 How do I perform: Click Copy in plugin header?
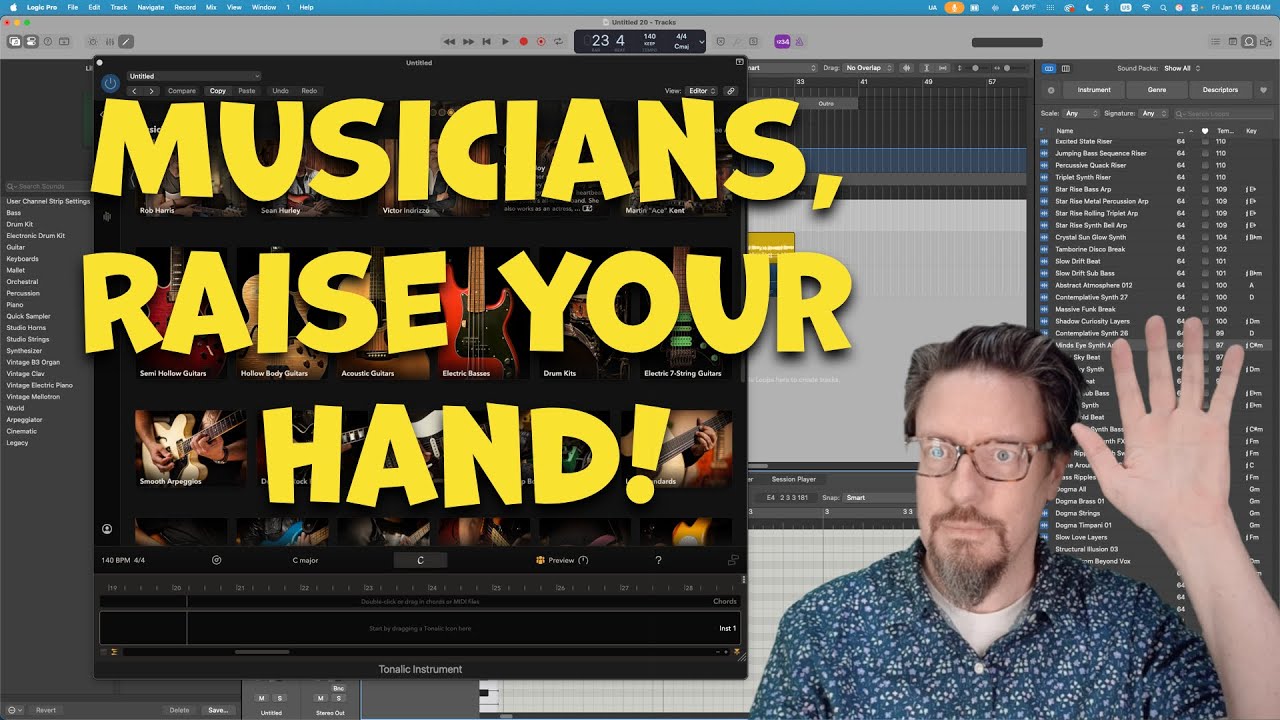[217, 91]
